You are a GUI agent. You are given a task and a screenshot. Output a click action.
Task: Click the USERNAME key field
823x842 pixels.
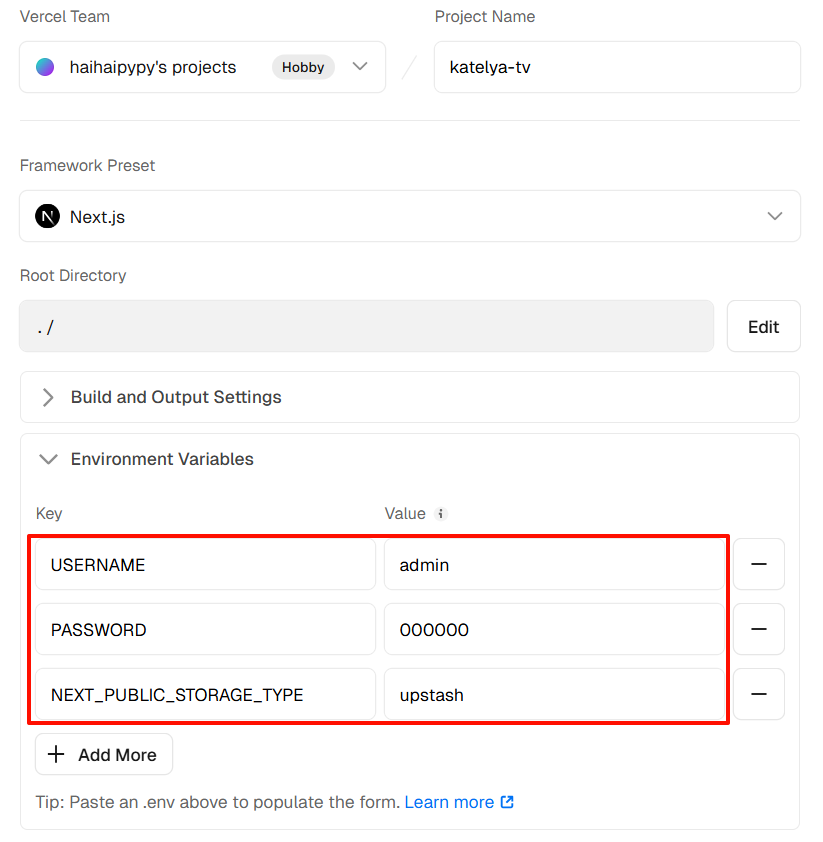tap(205, 565)
